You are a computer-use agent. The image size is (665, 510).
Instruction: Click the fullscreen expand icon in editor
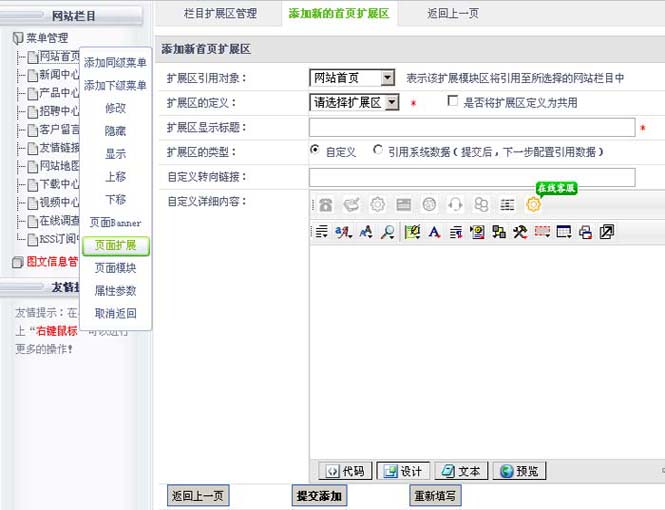[606, 232]
